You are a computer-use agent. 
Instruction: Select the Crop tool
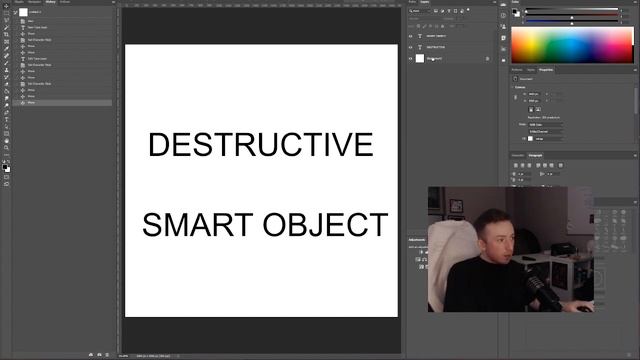(x=6, y=34)
